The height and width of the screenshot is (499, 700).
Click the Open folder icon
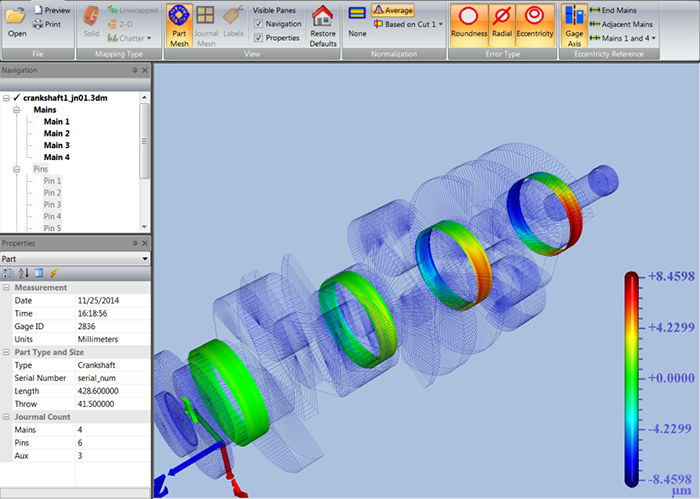pyautogui.click(x=17, y=20)
